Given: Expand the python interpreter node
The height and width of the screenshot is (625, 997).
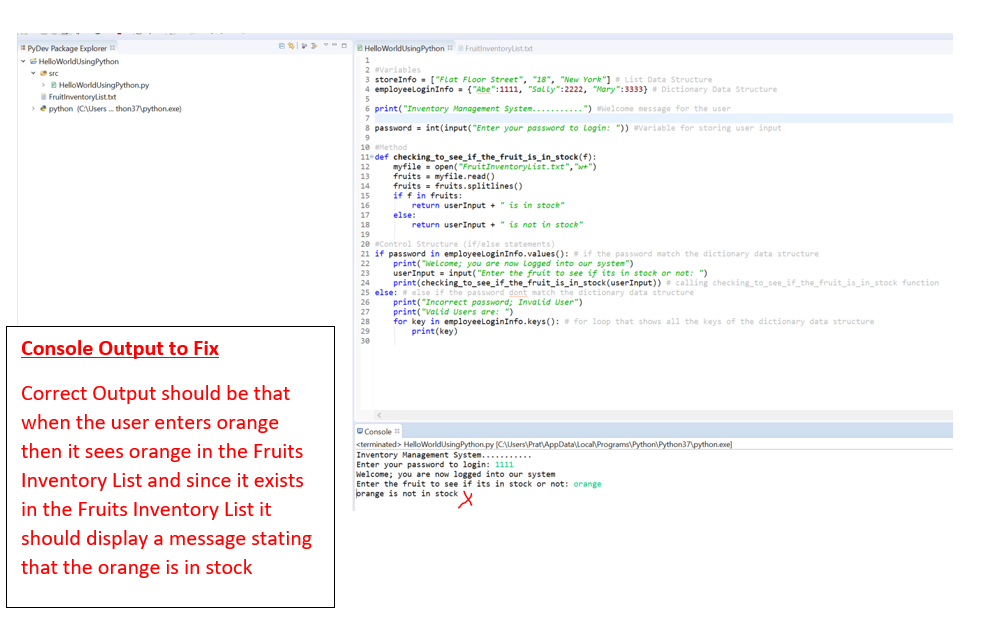Looking at the screenshot, I should click(x=33, y=109).
